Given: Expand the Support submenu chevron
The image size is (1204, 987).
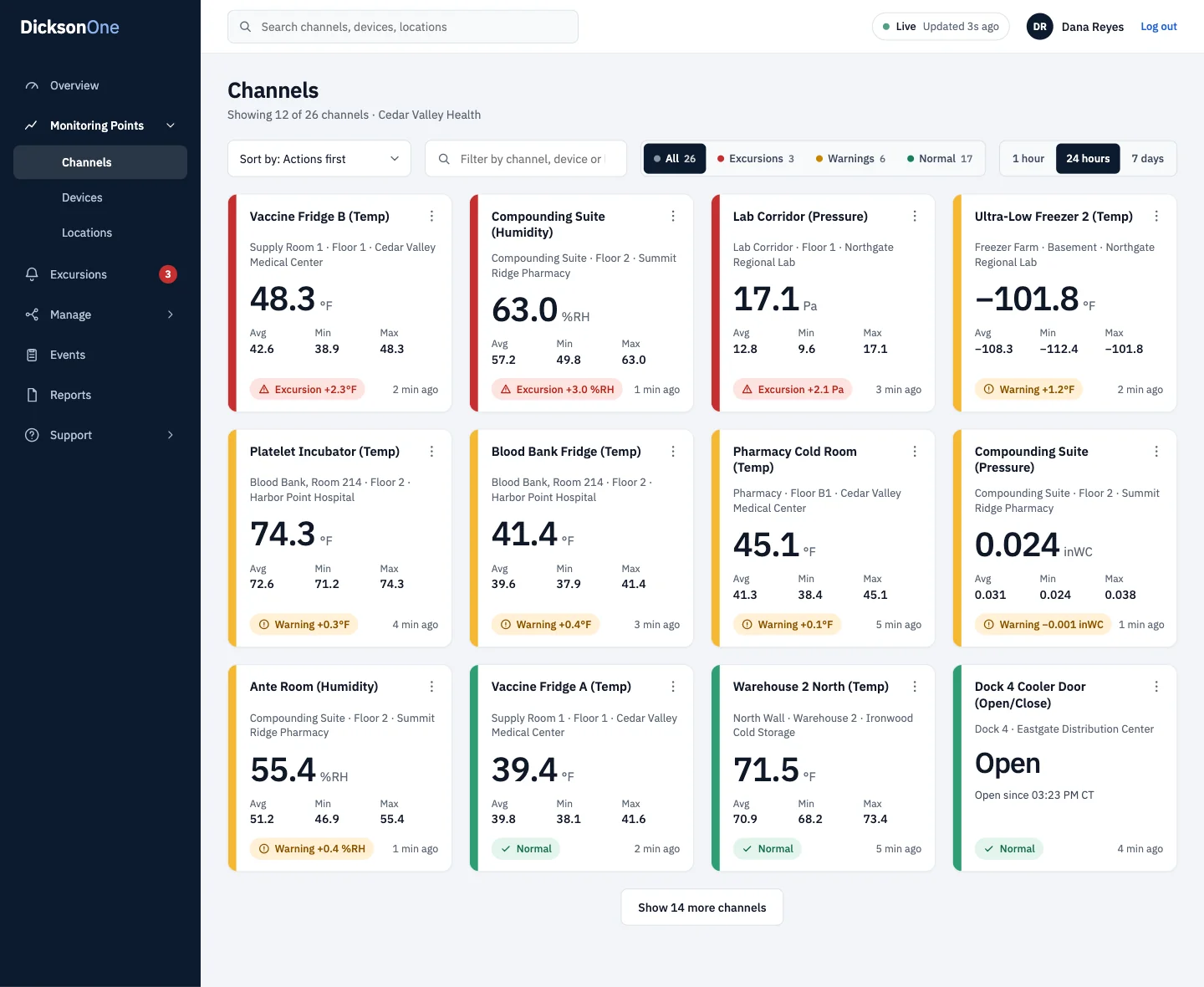Looking at the screenshot, I should [x=171, y=435].
